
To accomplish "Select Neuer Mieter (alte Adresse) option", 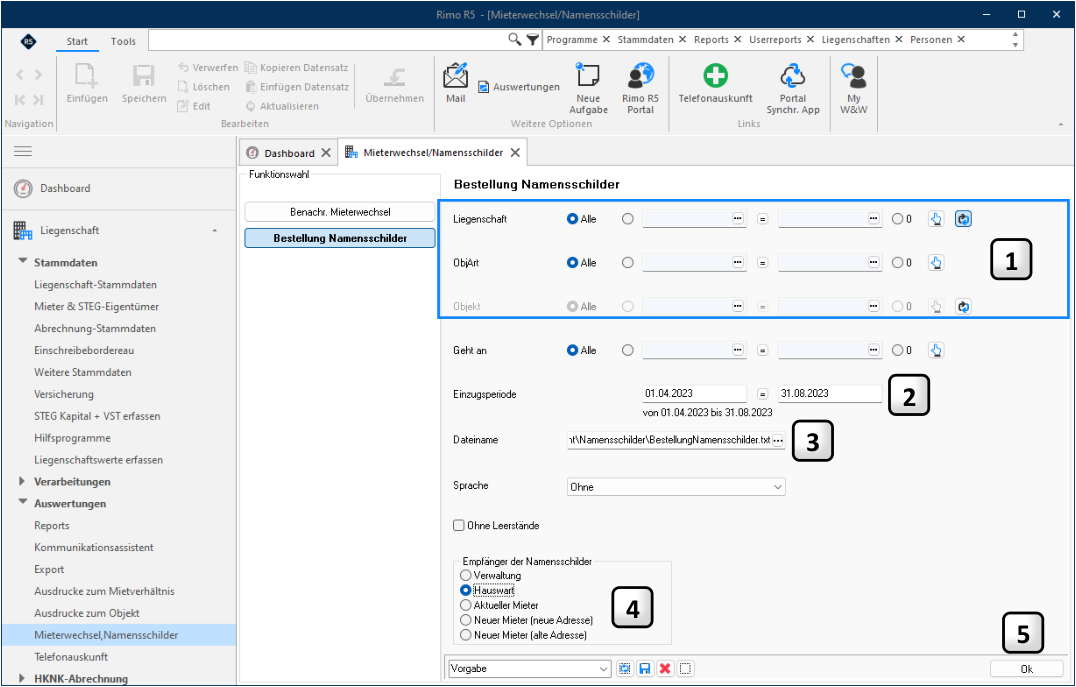I will (x=524, y=636).
